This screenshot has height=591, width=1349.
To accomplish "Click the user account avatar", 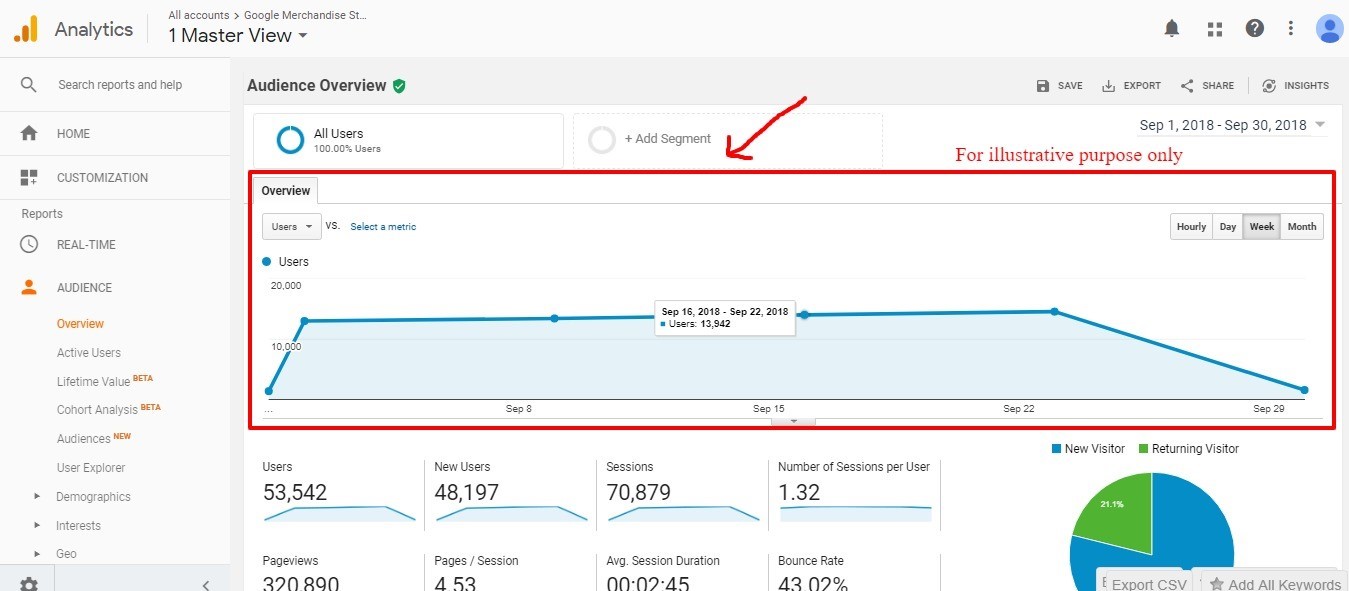I will point(1329,29).
